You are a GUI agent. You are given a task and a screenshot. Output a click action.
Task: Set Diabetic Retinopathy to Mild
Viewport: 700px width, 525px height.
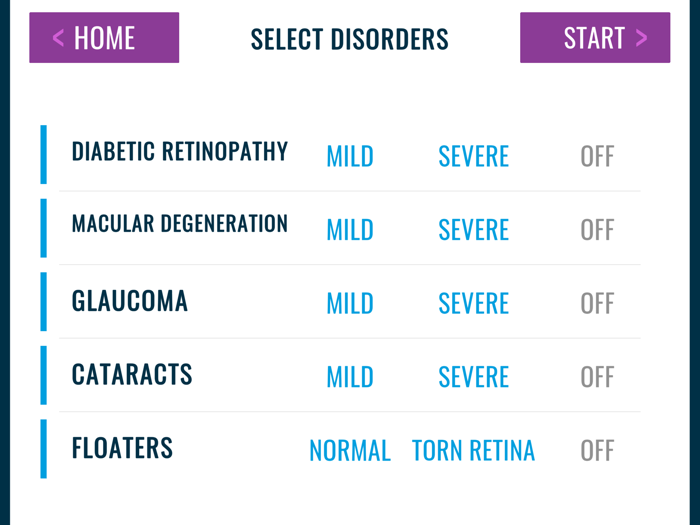350,156
